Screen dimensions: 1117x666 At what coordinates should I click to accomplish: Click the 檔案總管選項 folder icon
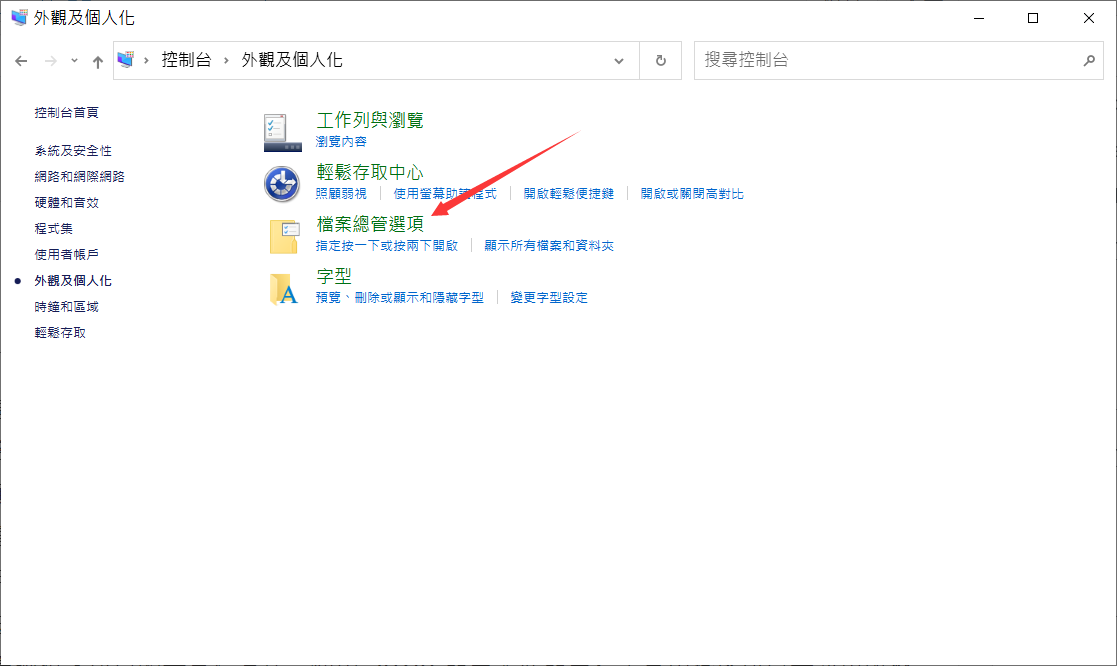(284, 236)
